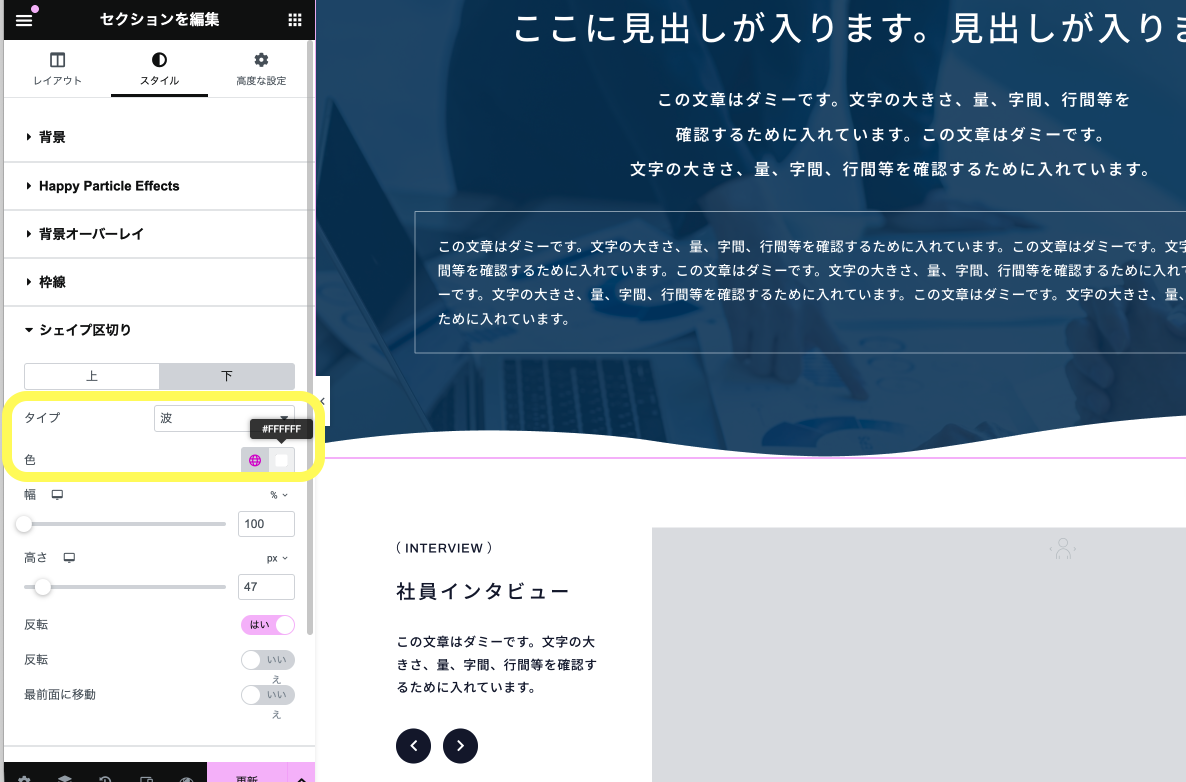Open the タイプ dropdown showing 波
1186x782 pixels.
coord(224,418)
